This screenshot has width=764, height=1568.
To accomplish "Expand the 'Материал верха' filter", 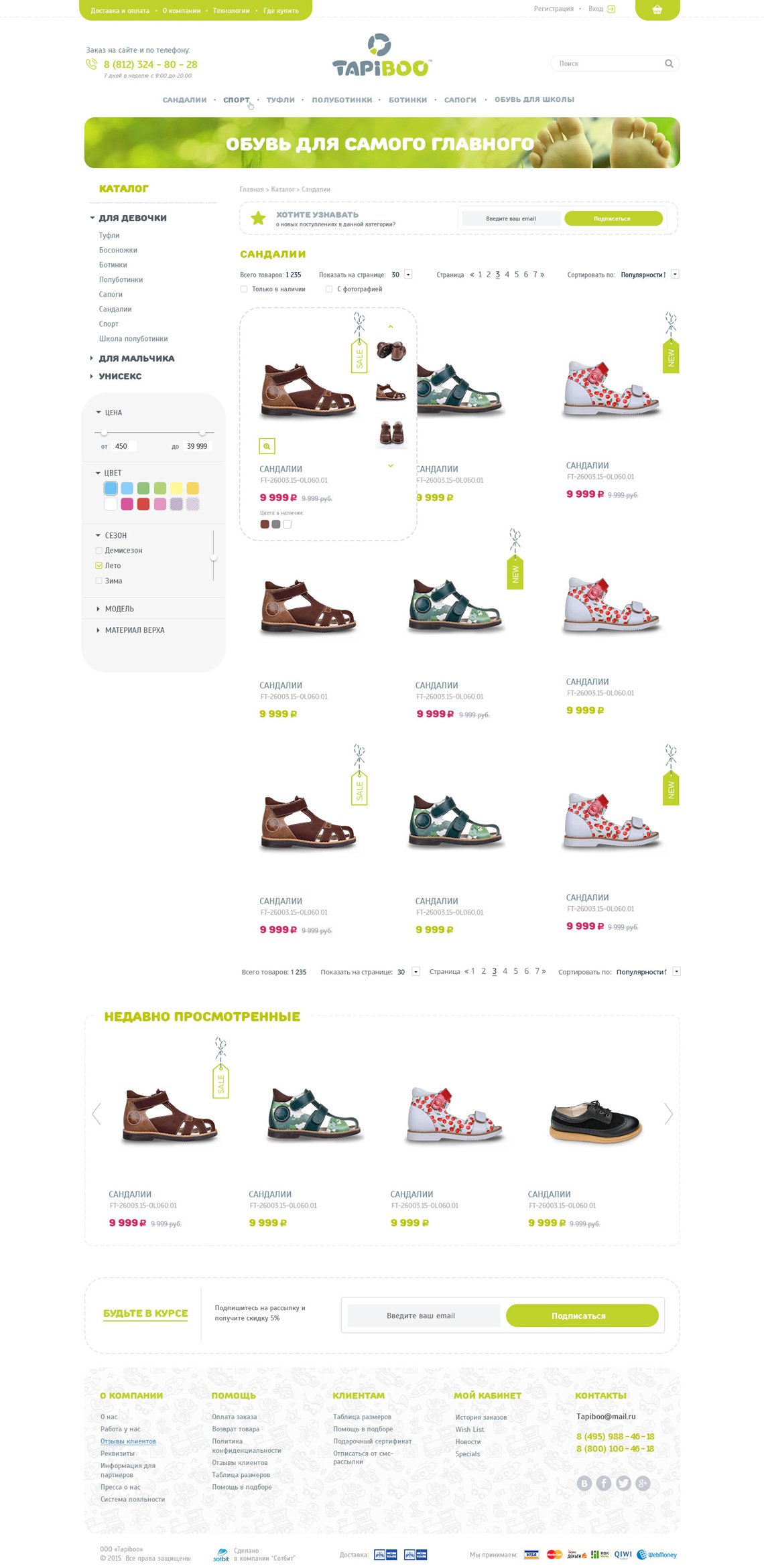I will point(134,630).
